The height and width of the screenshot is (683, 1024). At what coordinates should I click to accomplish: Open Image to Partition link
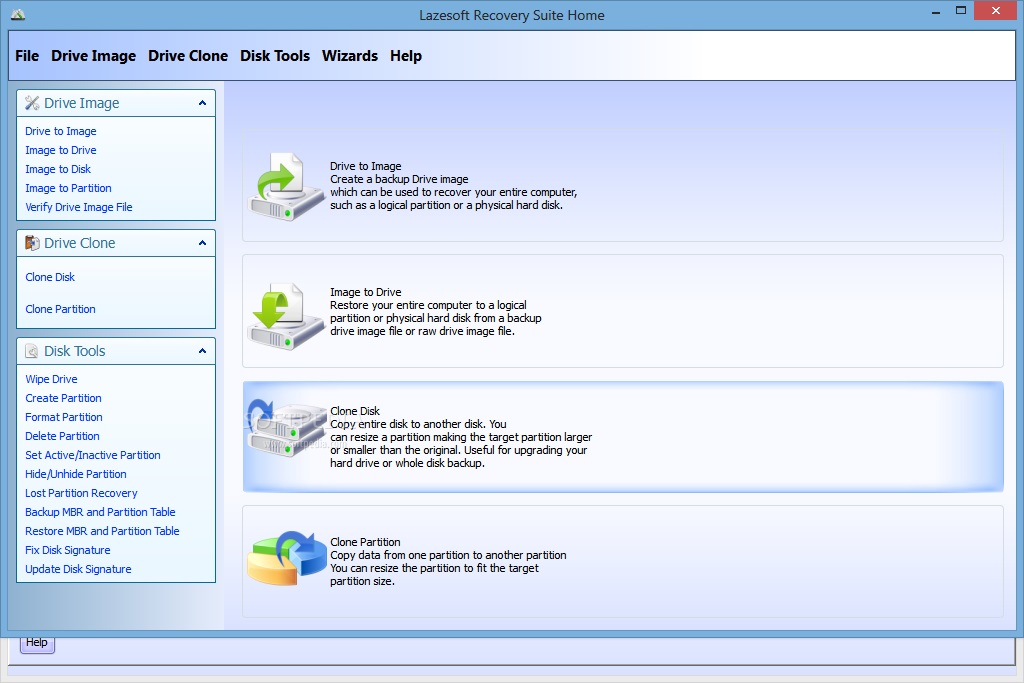(69, 188)
